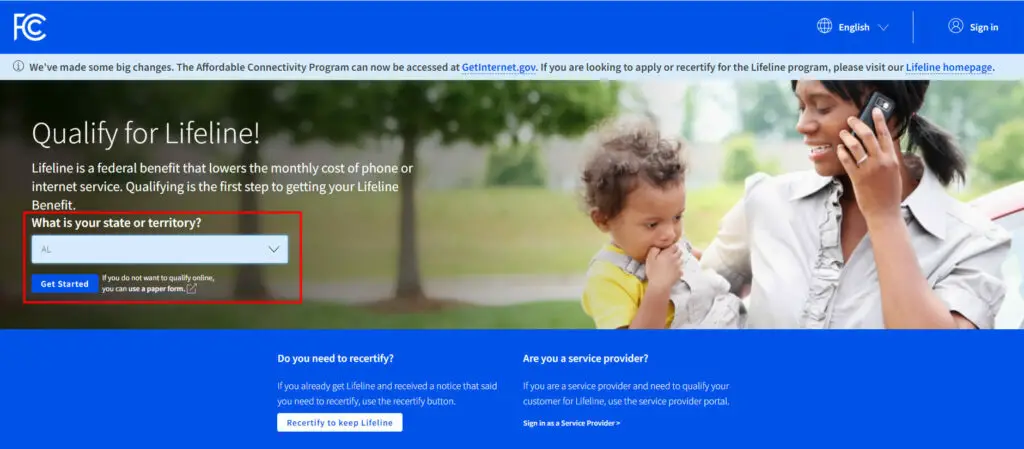
Task: Click the info icon in notice banner
Action: [x=18, y=67]
